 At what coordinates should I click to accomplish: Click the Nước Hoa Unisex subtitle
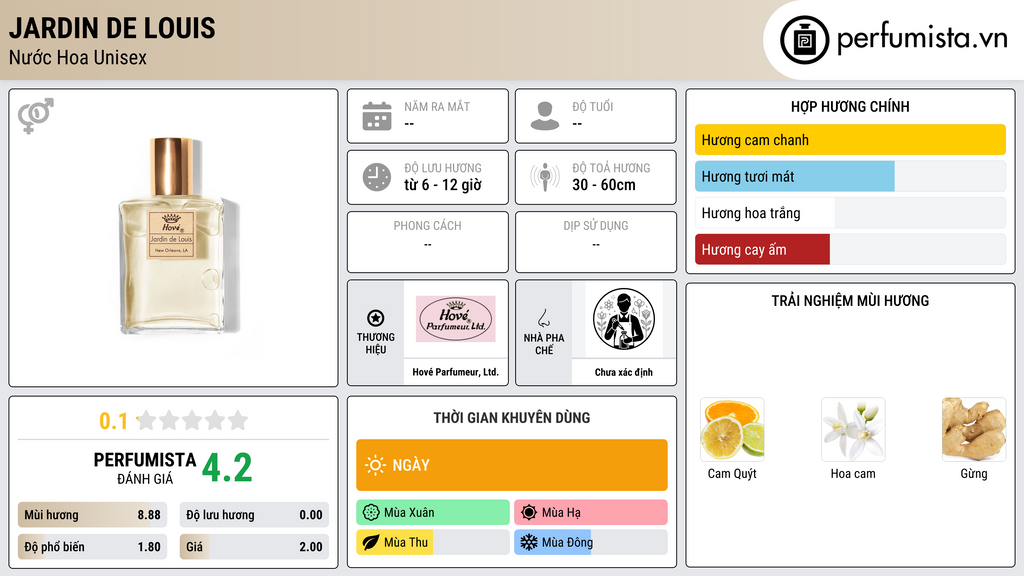pos(78,57)
